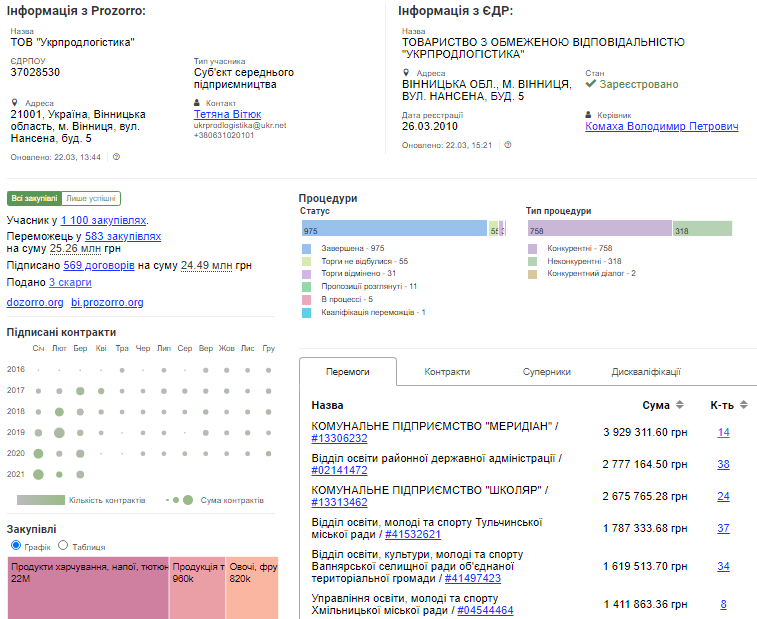Click Завершена blue legend swatch
The height and width of the screenshot is (619, 757).
coord(307,249)
